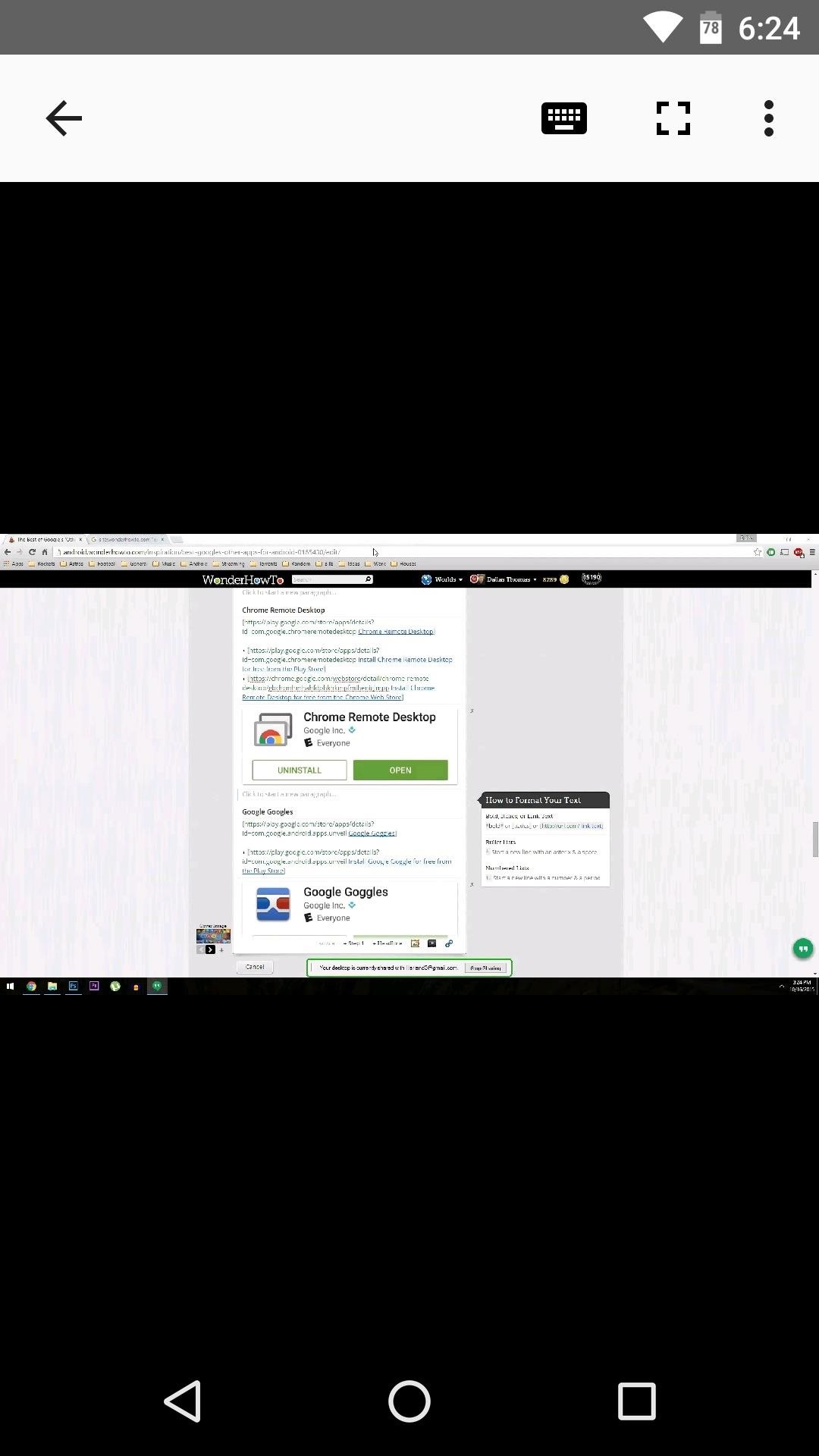
Task: Bookmark the page with the star icon
Action: point(757,552)
